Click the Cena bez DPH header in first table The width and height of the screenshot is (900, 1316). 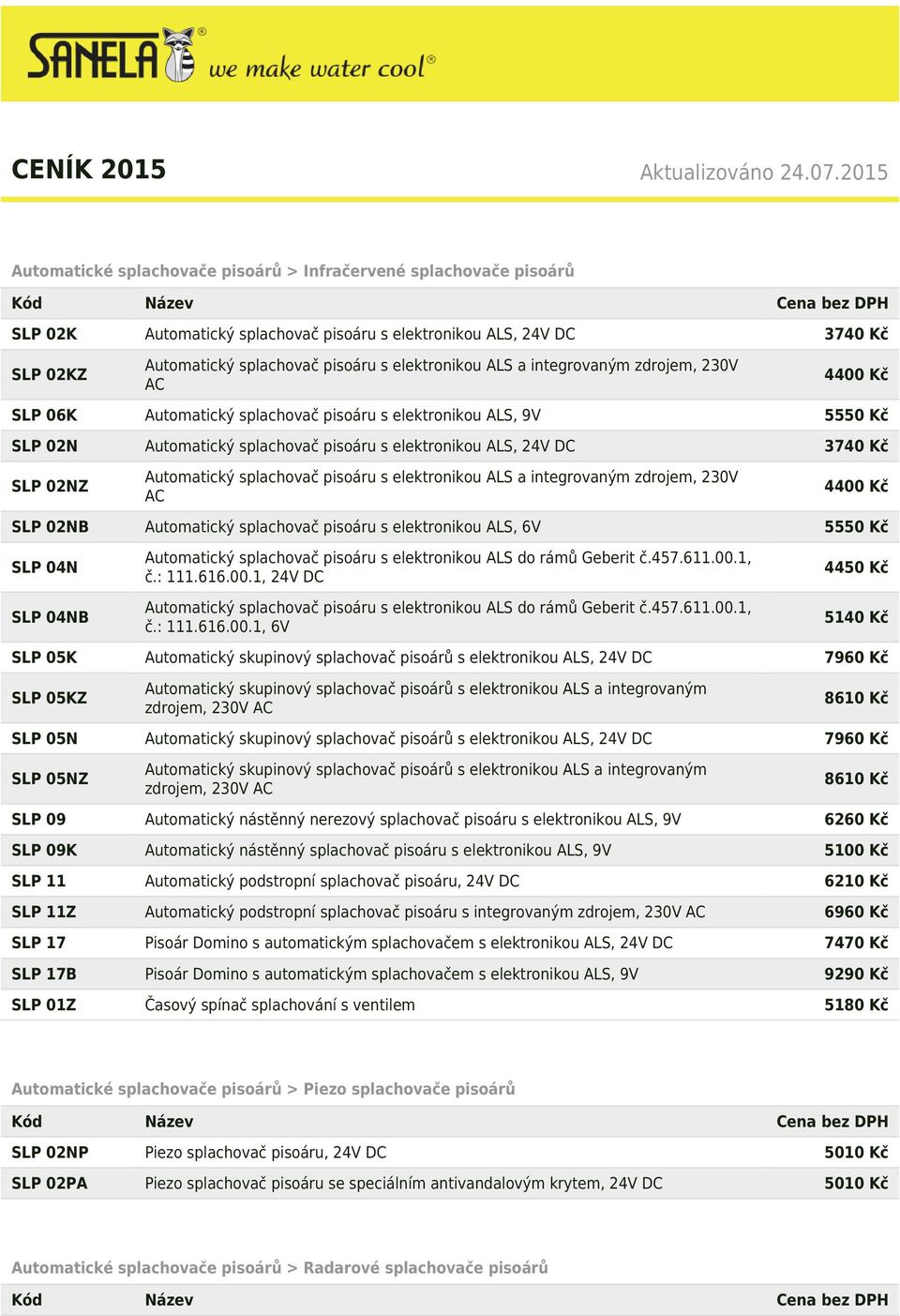coord(832,303)
